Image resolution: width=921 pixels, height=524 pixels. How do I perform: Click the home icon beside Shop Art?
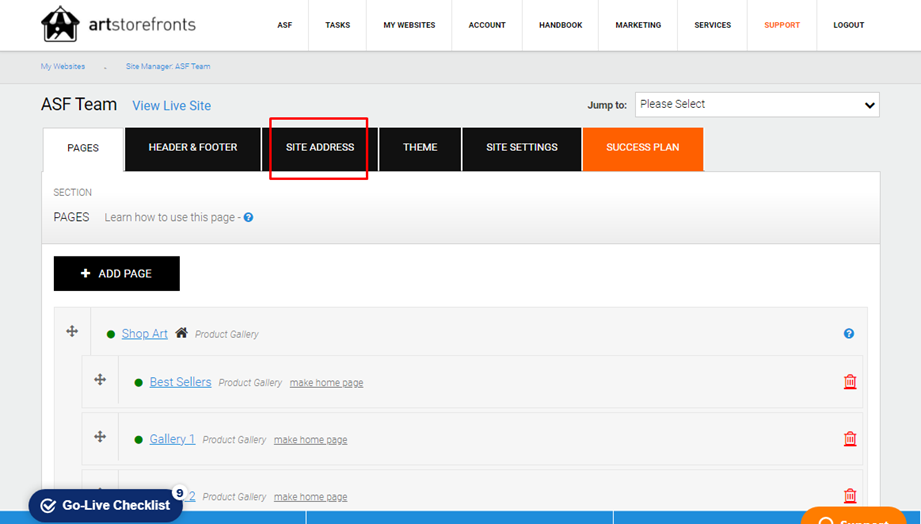181,332
